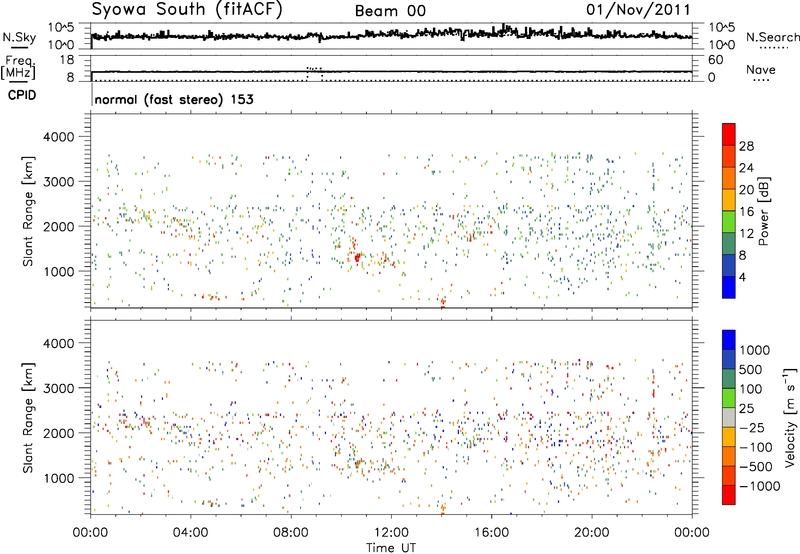This screenshot has width=800, height=554.
Task: Click 'Slant Range [km]' label of velocity panel
Action: [x=28, y=417]
